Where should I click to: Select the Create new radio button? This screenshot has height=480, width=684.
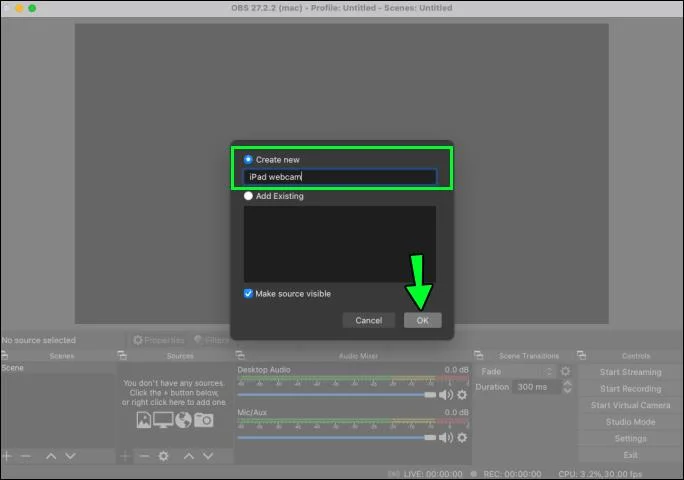pyautogui.click(x=248, y=159)
